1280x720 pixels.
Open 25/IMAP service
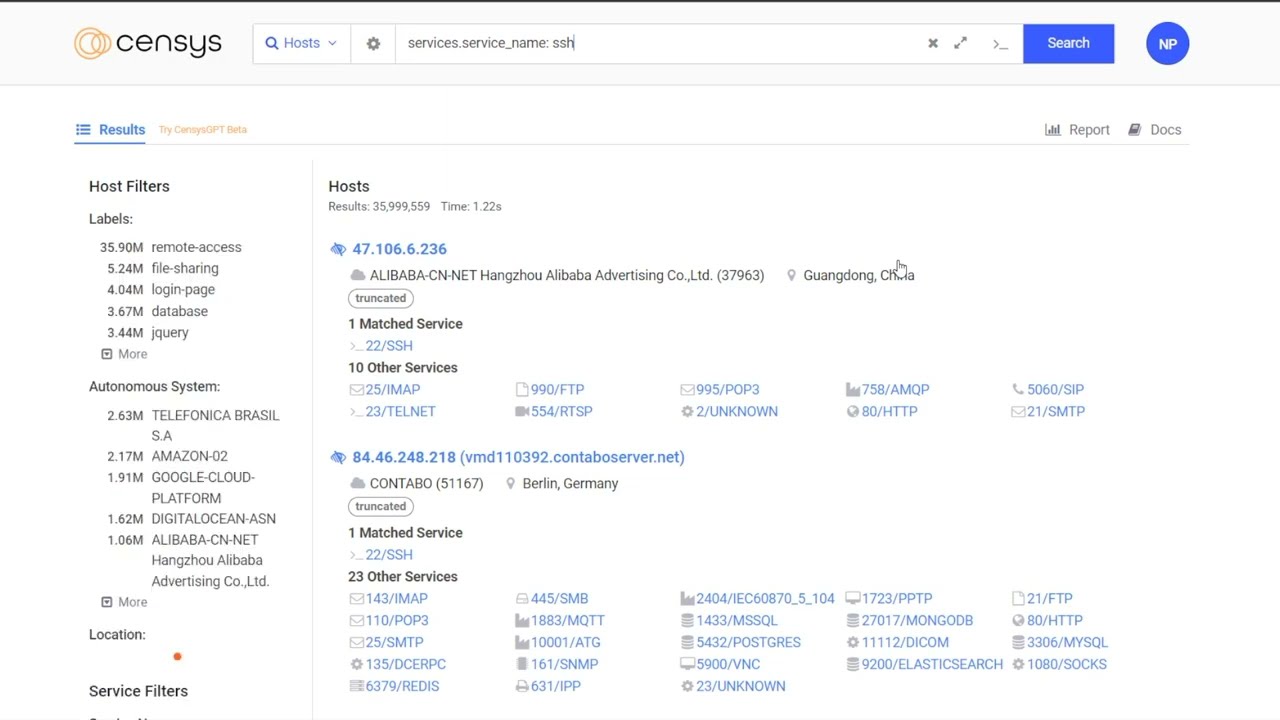coord(385,389)
